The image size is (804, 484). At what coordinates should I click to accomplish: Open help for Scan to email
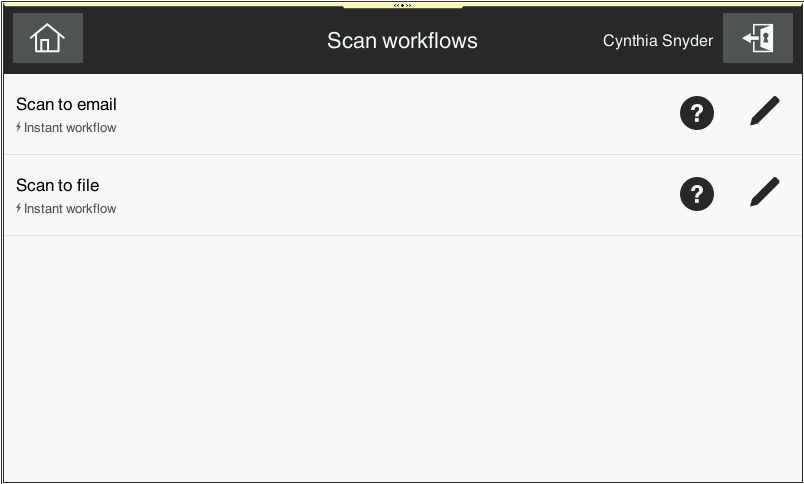[696, 113]
